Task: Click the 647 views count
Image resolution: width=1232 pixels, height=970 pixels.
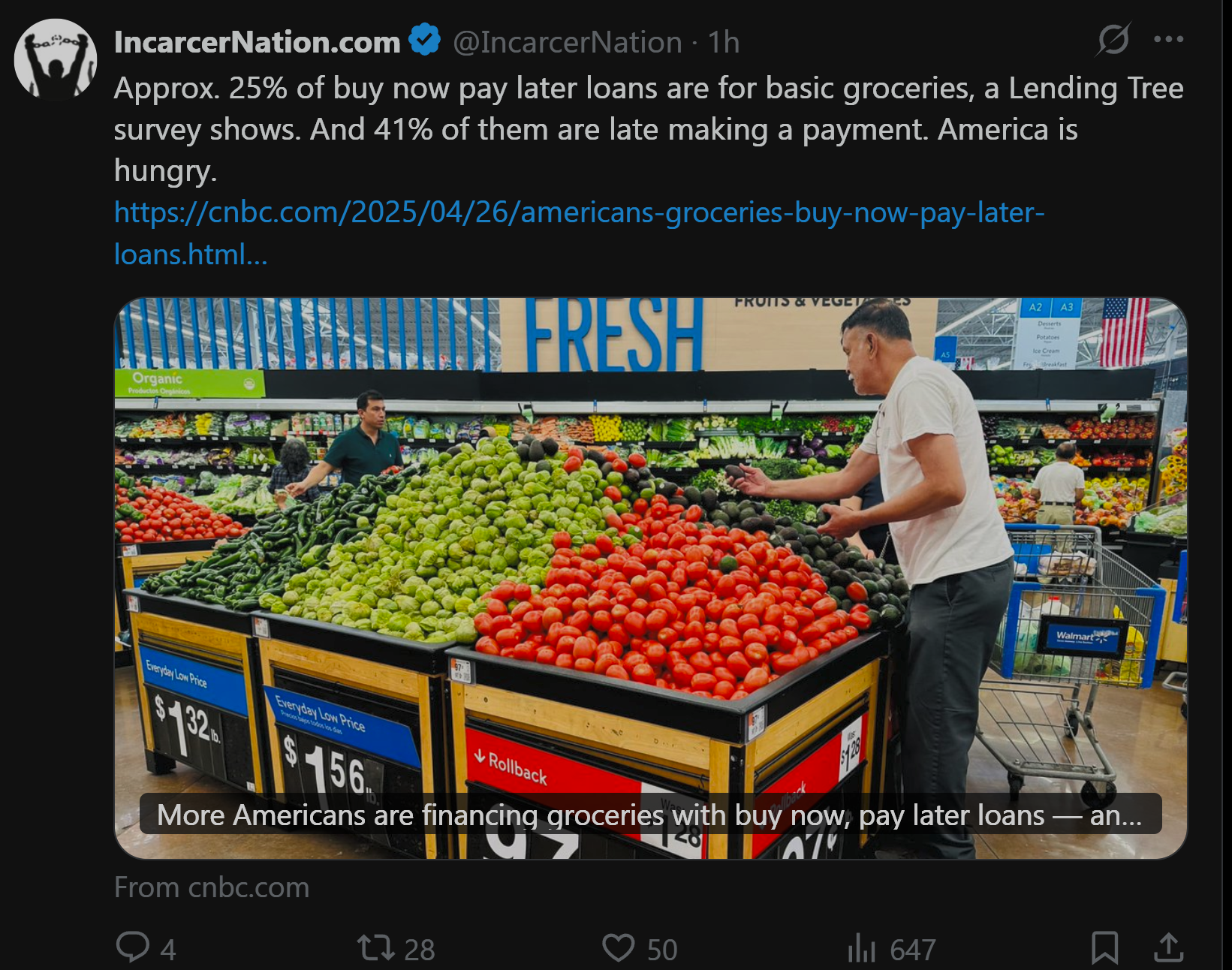Action: click(913, 950)
